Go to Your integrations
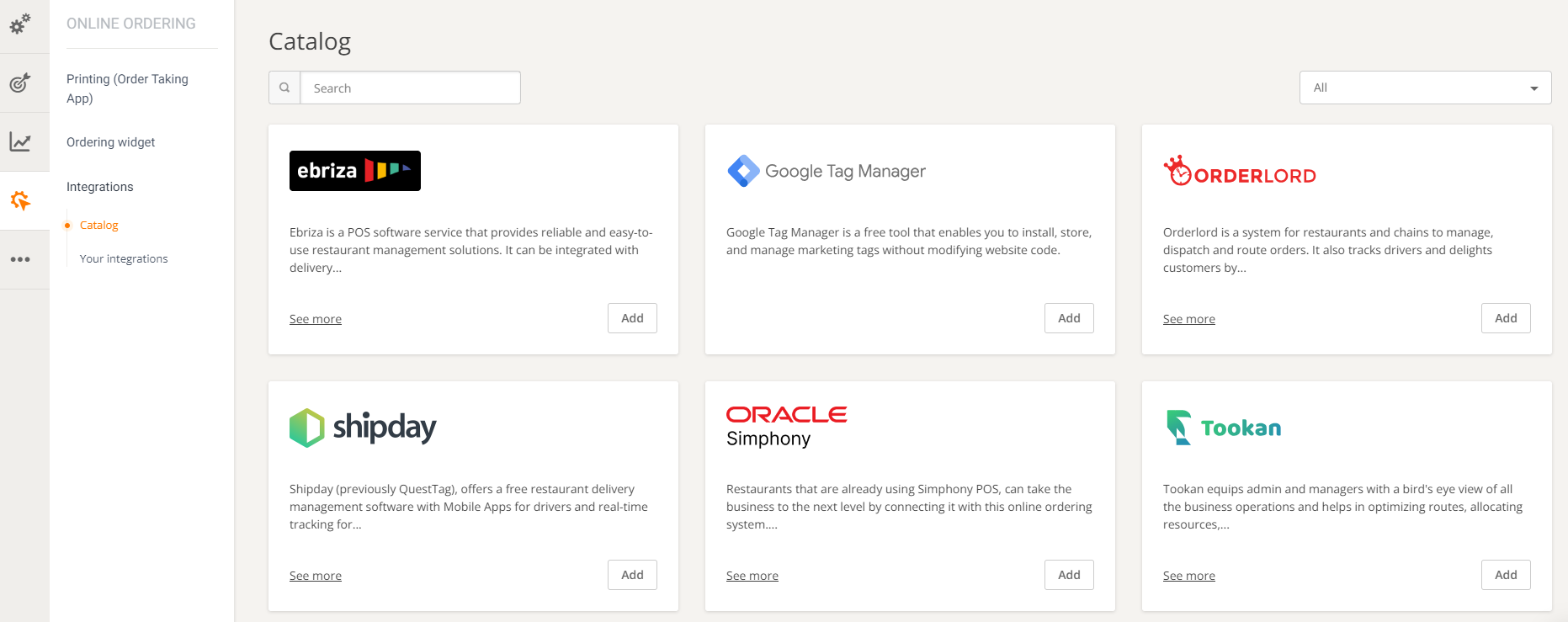Screen dimensions: 1568x622 124,258
